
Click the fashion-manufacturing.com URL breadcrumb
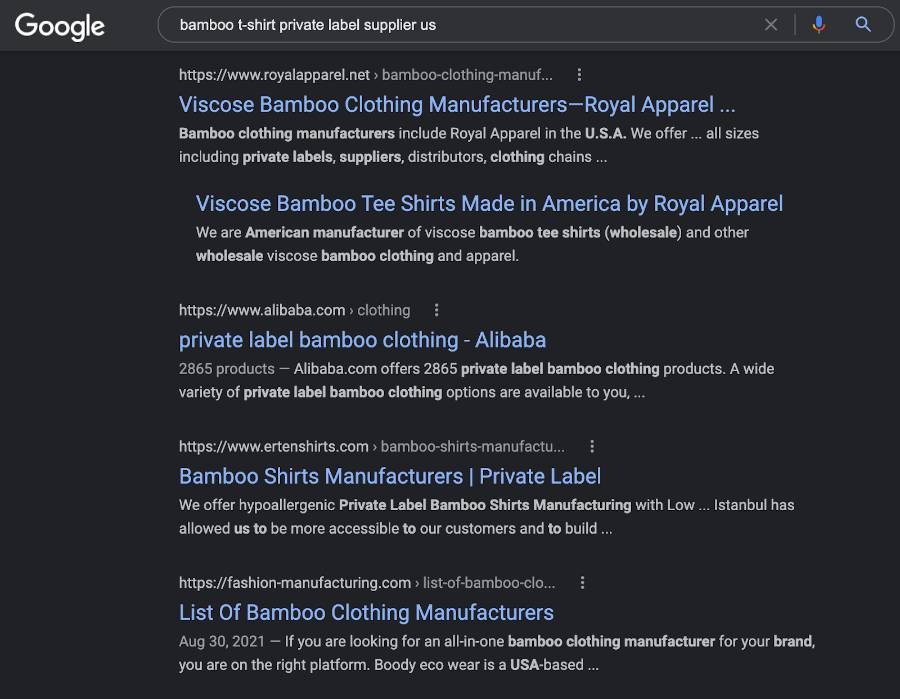tap(367, 582)
